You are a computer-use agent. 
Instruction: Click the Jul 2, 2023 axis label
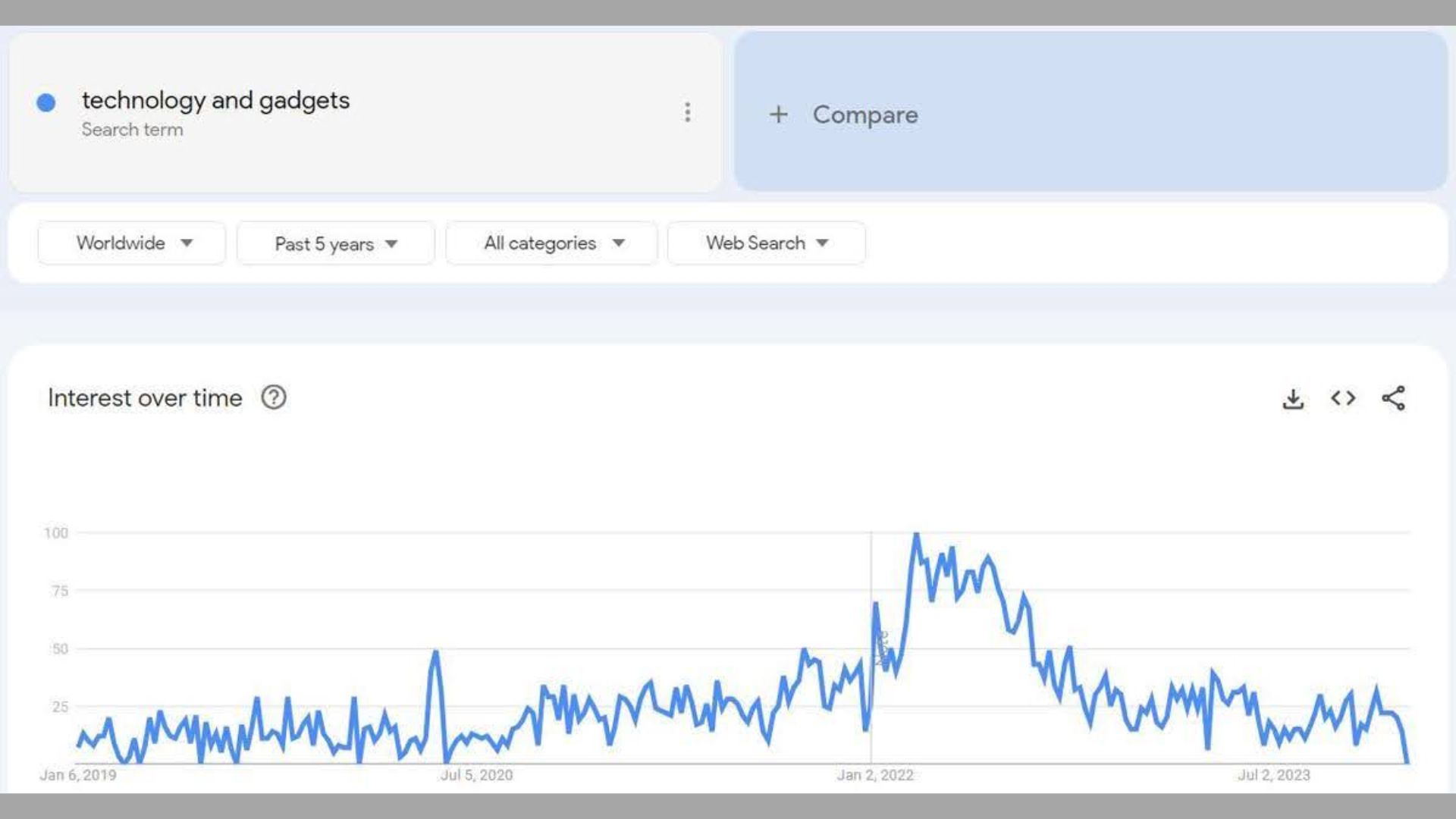1274,775
